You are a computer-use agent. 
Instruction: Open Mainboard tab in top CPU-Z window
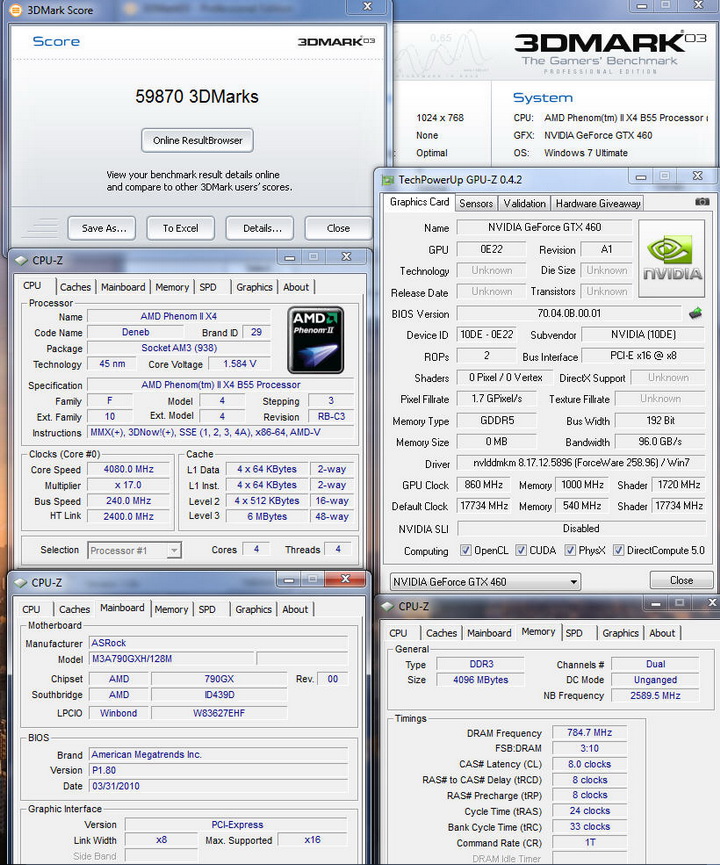coord(123,287)
